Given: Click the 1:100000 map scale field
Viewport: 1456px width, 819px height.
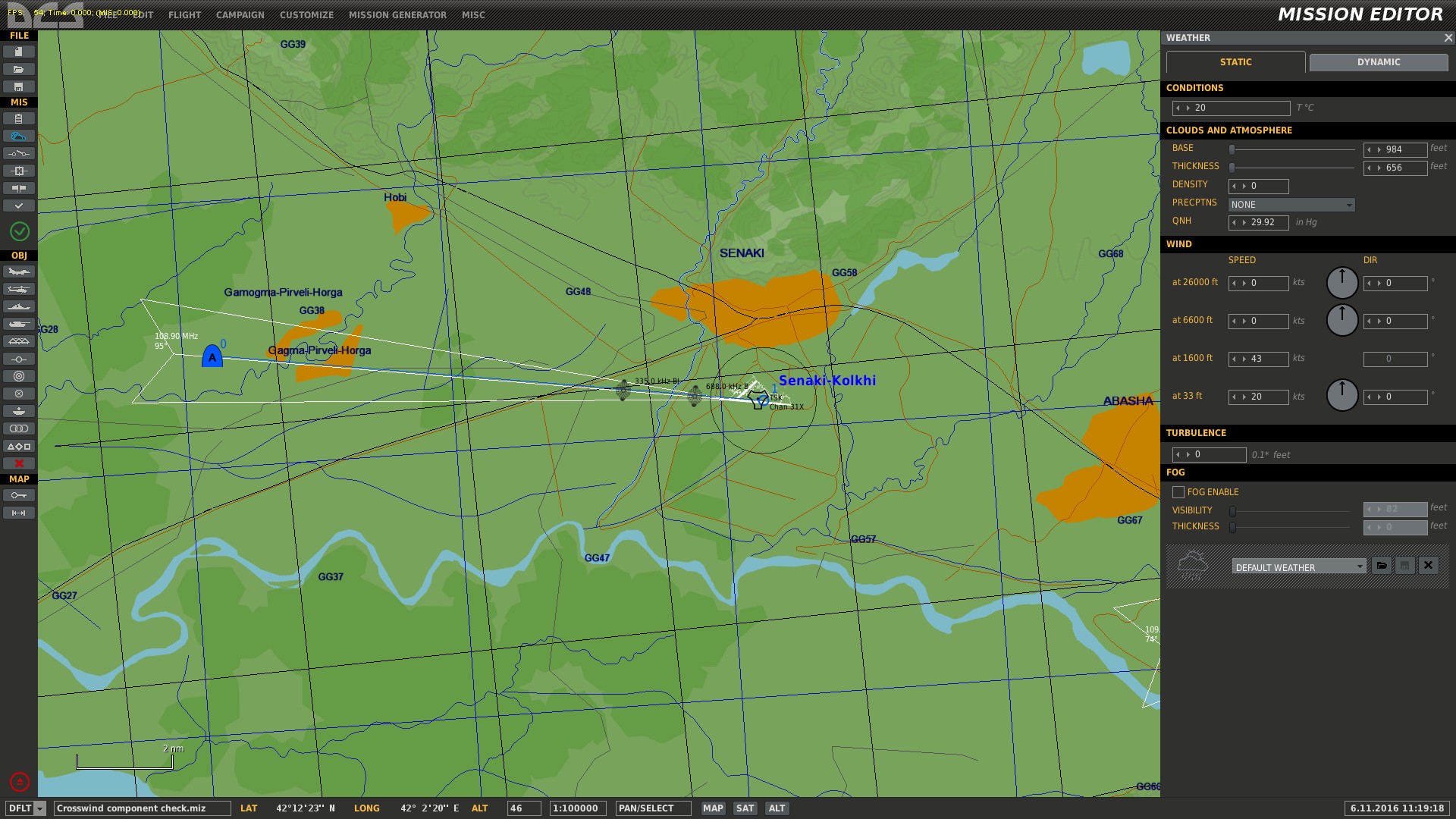Looking at the screenshot, I should [578, 808].
